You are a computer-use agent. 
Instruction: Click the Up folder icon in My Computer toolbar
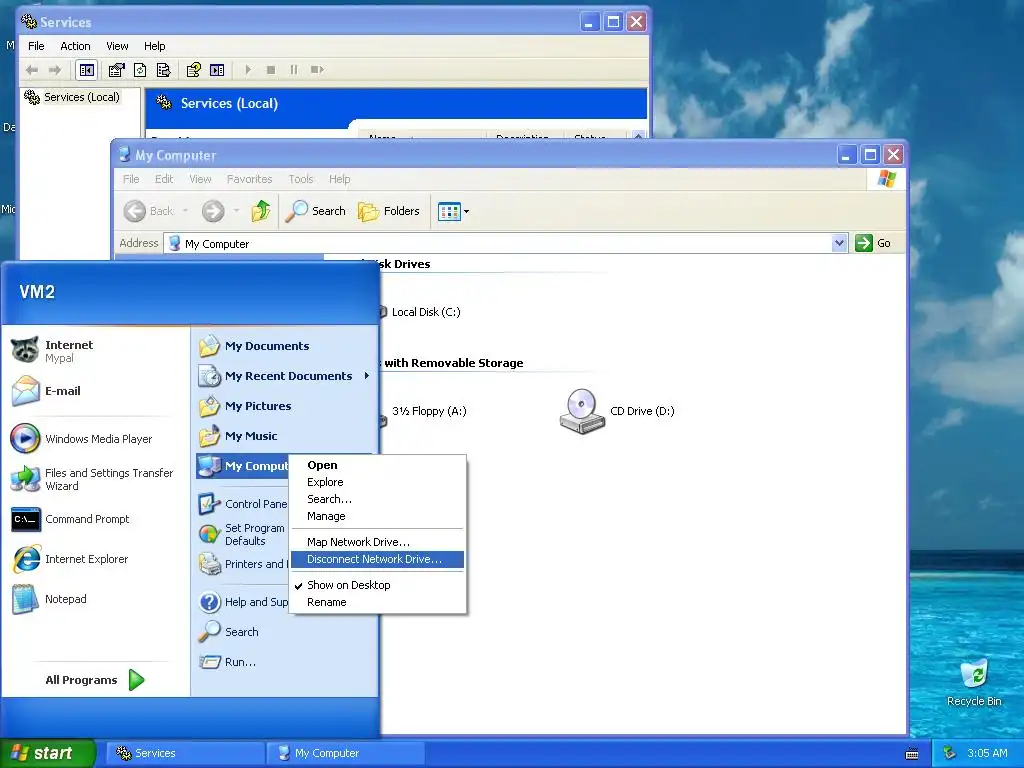click(x=261, y=211)
